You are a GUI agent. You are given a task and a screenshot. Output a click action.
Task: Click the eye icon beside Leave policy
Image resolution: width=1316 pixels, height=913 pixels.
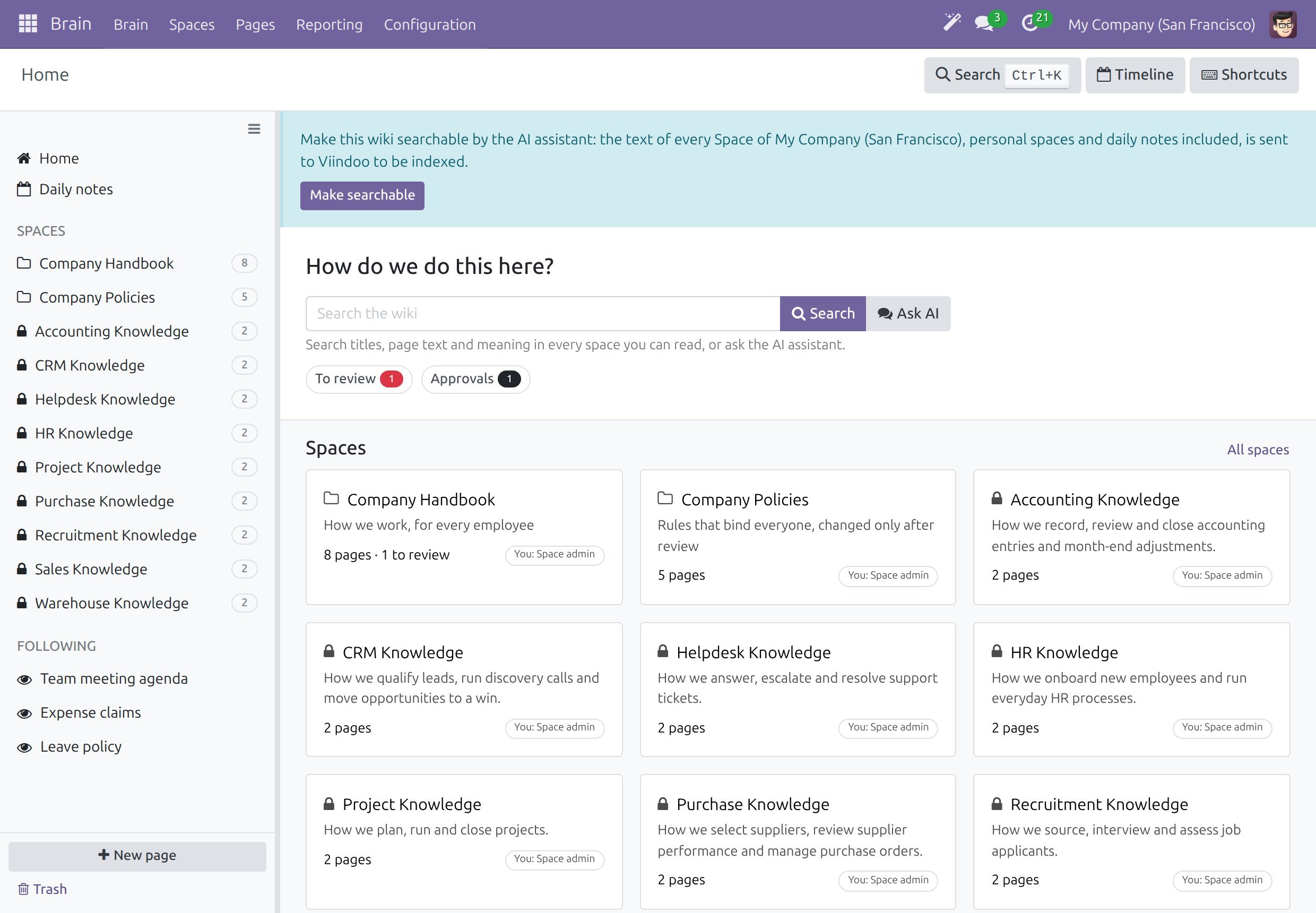tap(24, 748)
